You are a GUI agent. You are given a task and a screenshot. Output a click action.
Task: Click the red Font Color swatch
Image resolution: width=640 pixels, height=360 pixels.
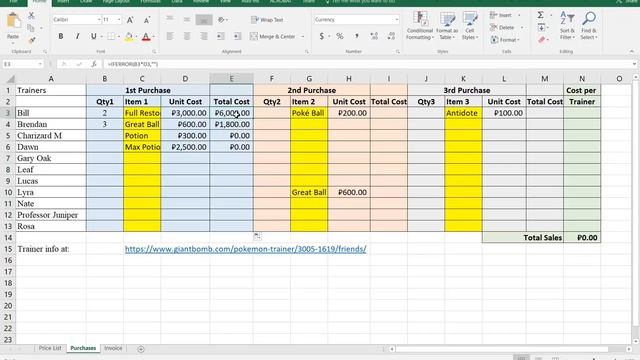coord(146,37)
